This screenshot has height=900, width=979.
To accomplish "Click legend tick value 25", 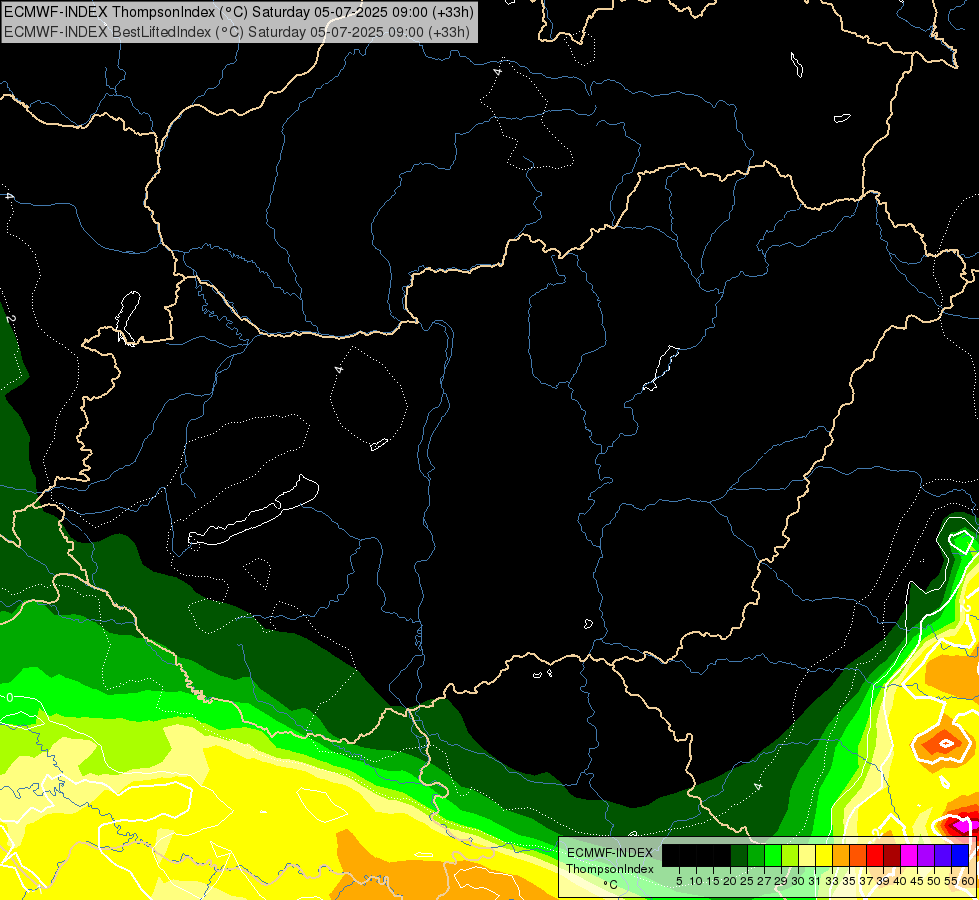I will coord(747,881).
